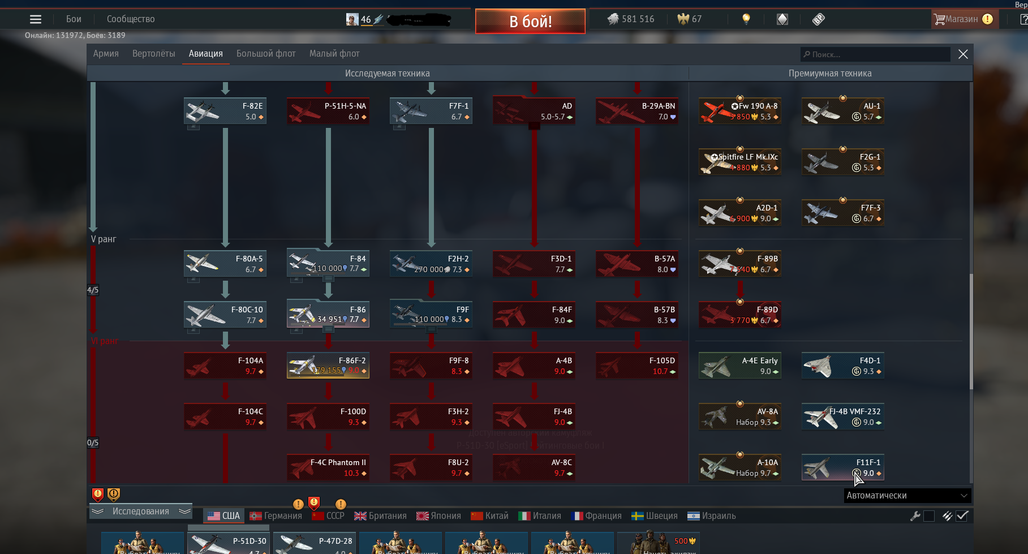
Task: Toggle the checkbox next to wrench icon
Action: coord(928,516)
